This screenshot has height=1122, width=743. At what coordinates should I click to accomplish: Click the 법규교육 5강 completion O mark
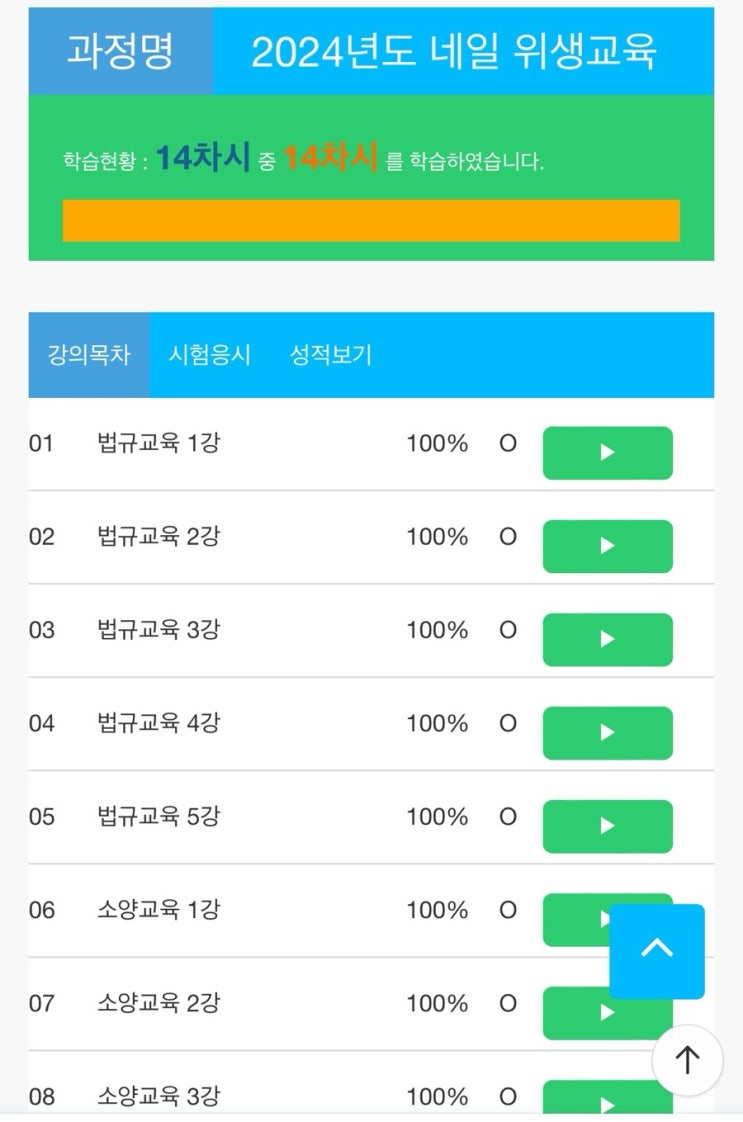click(x=508, y=817)
